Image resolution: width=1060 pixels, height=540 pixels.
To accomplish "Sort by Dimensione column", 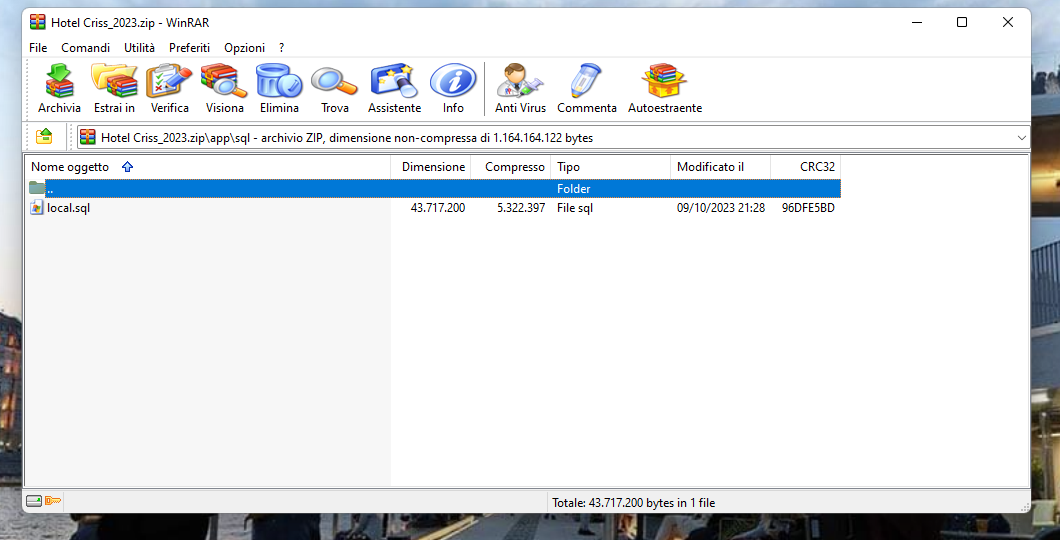I will 431,167.
